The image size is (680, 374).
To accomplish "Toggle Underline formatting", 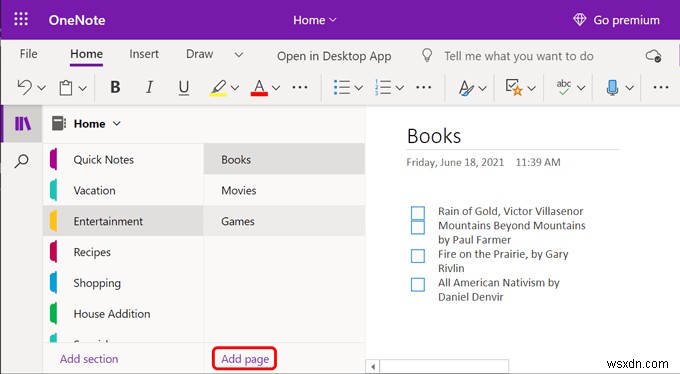I will pyautogui.click(x=183, y=88).
